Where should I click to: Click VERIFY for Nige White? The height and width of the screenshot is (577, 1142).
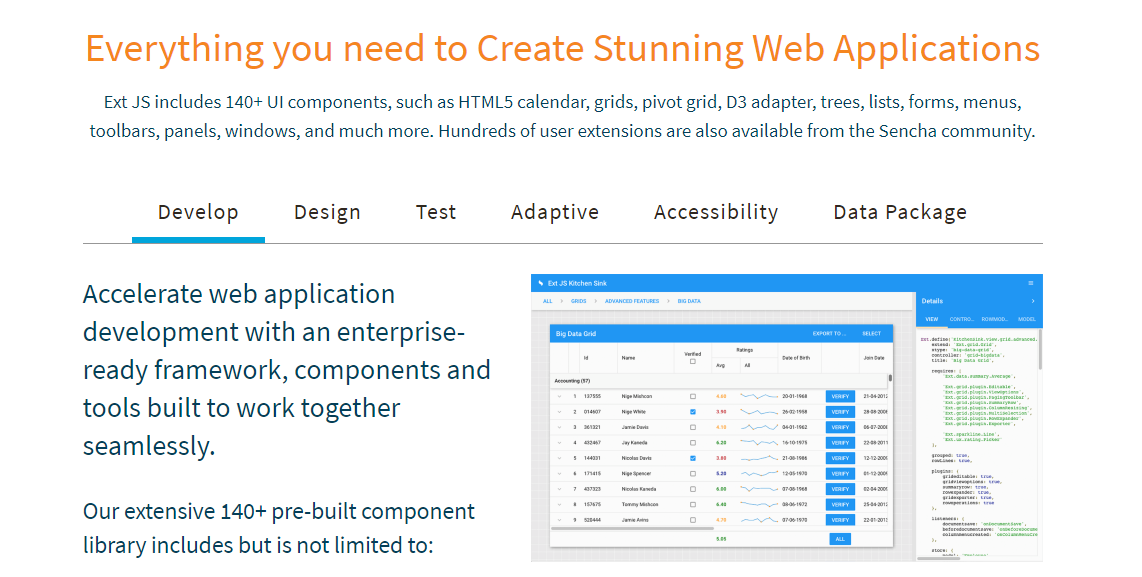point(840,412)
